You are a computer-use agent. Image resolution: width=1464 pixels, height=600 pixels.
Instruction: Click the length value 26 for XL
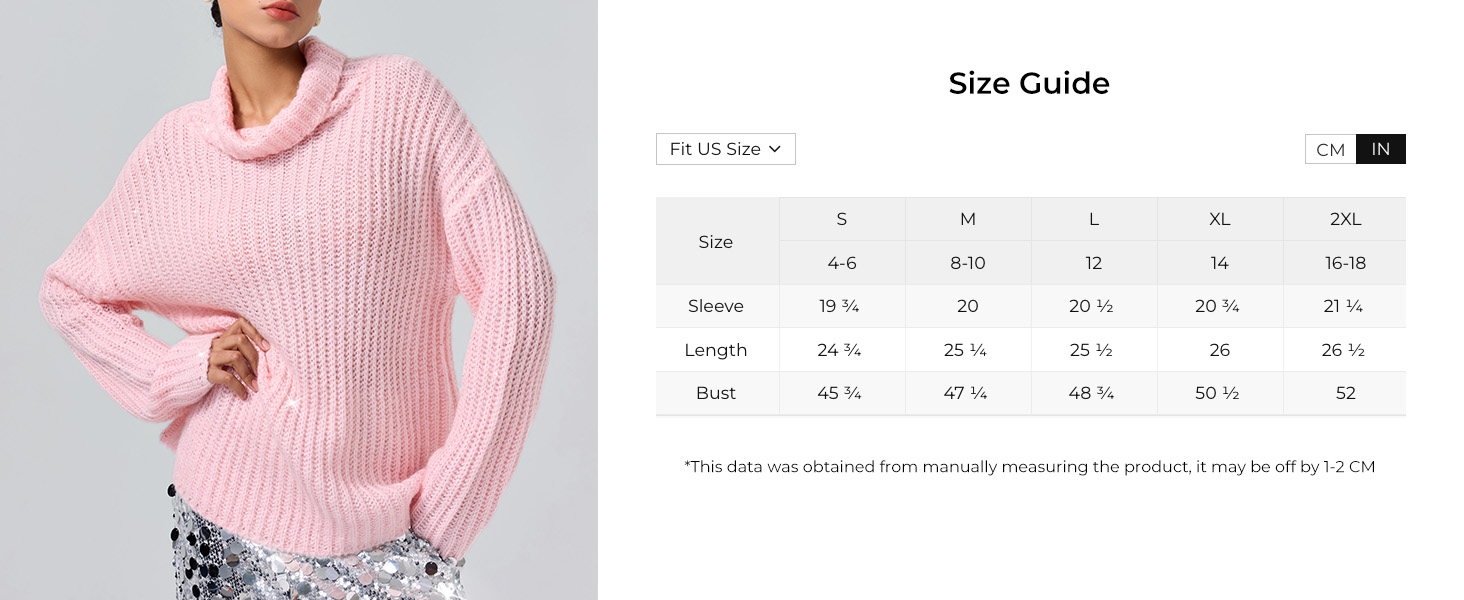1219,350
